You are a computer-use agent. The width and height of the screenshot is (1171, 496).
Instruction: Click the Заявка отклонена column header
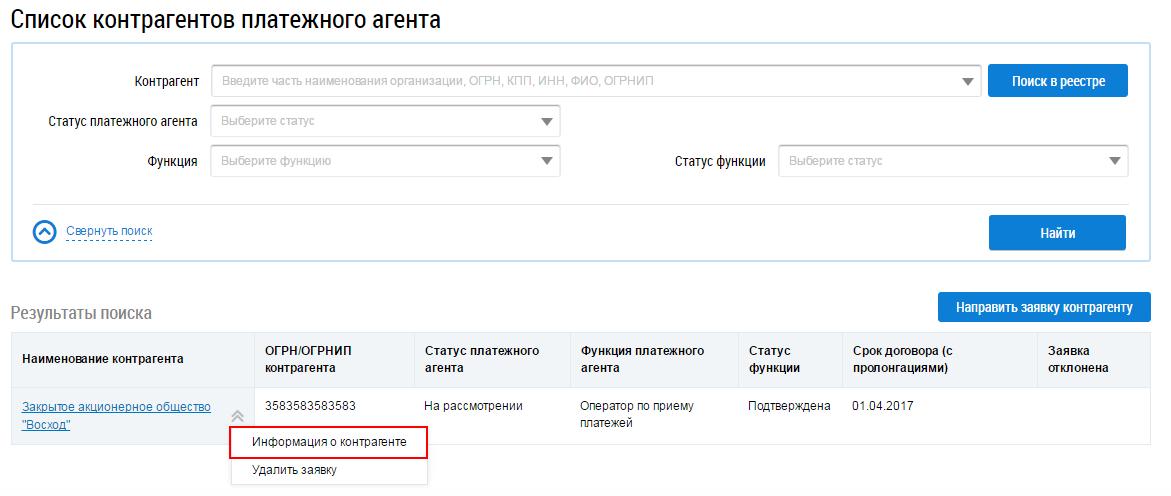pos(1077,359)
